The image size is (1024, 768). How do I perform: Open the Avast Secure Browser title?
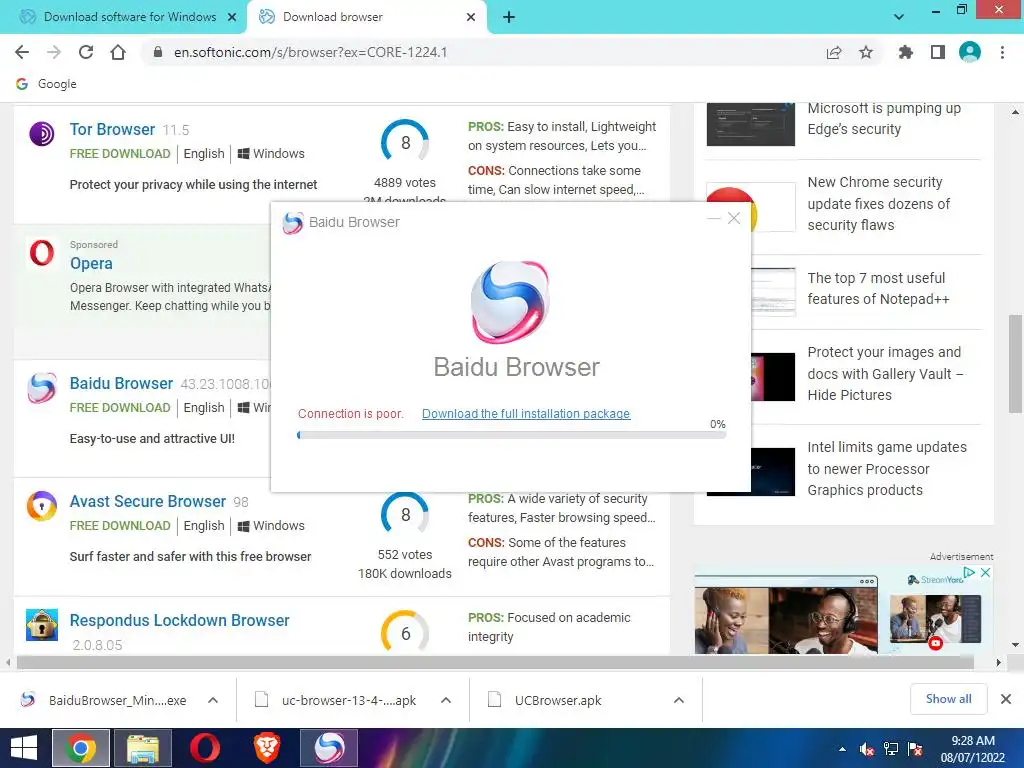pos(148,501)
